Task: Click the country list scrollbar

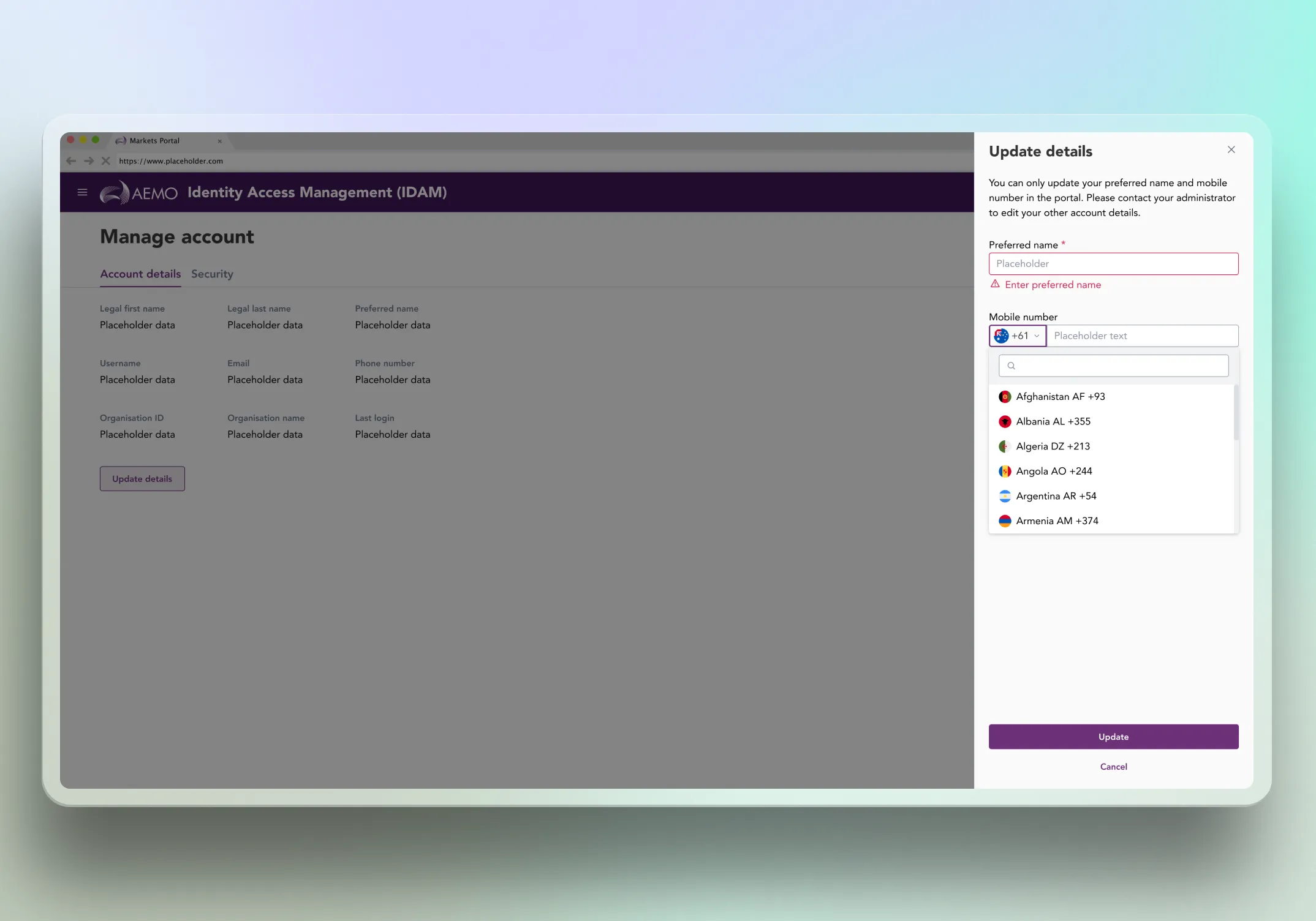Action: pyautogui.click(x=1236, y=412)
